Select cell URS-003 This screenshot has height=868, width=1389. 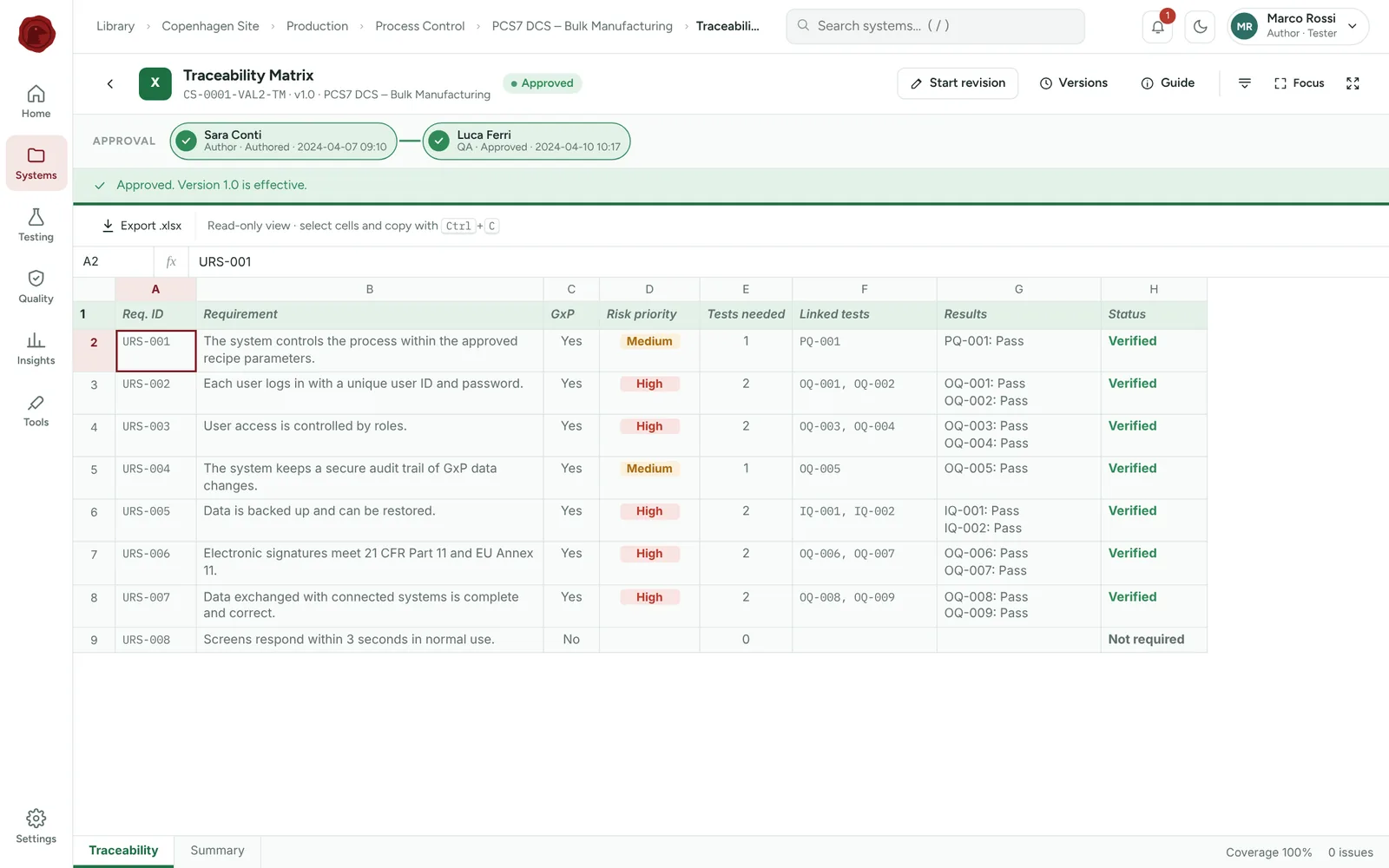tap(156, 436)
